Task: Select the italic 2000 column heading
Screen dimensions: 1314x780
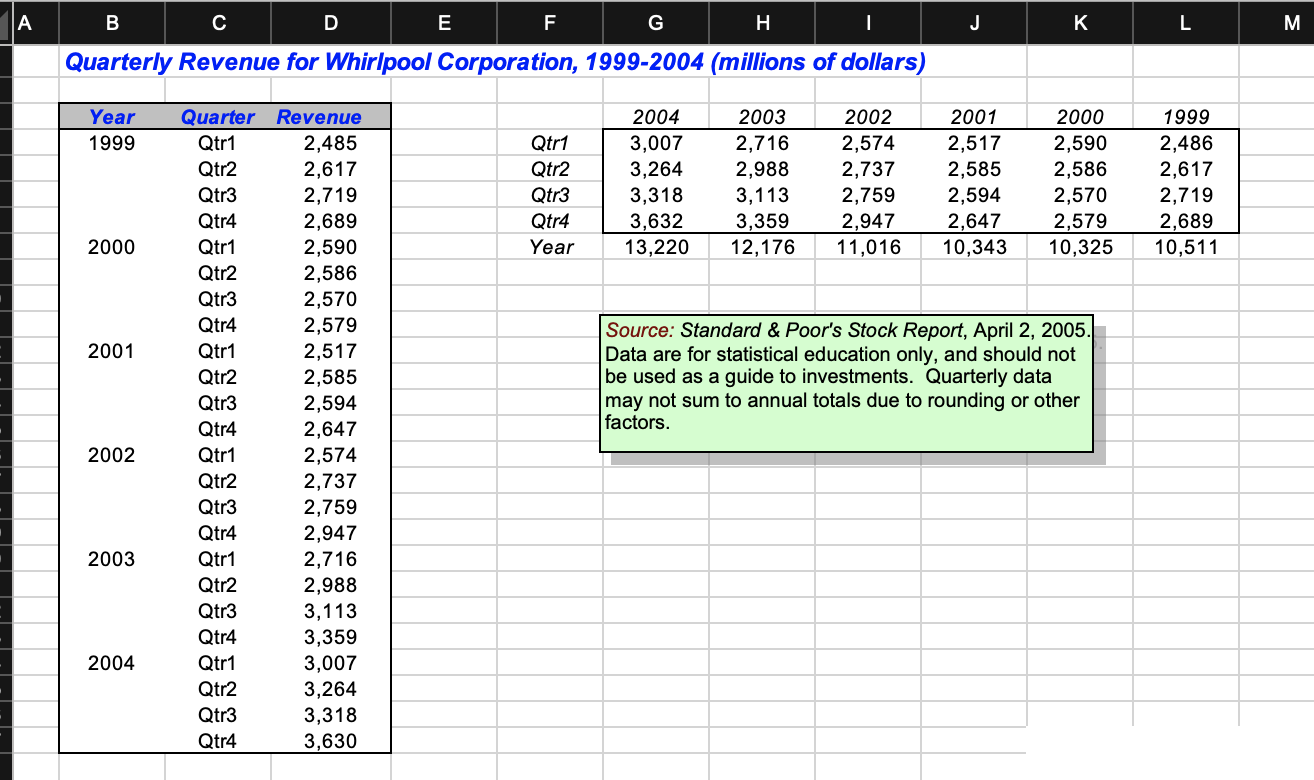Action: [1080, 117]
